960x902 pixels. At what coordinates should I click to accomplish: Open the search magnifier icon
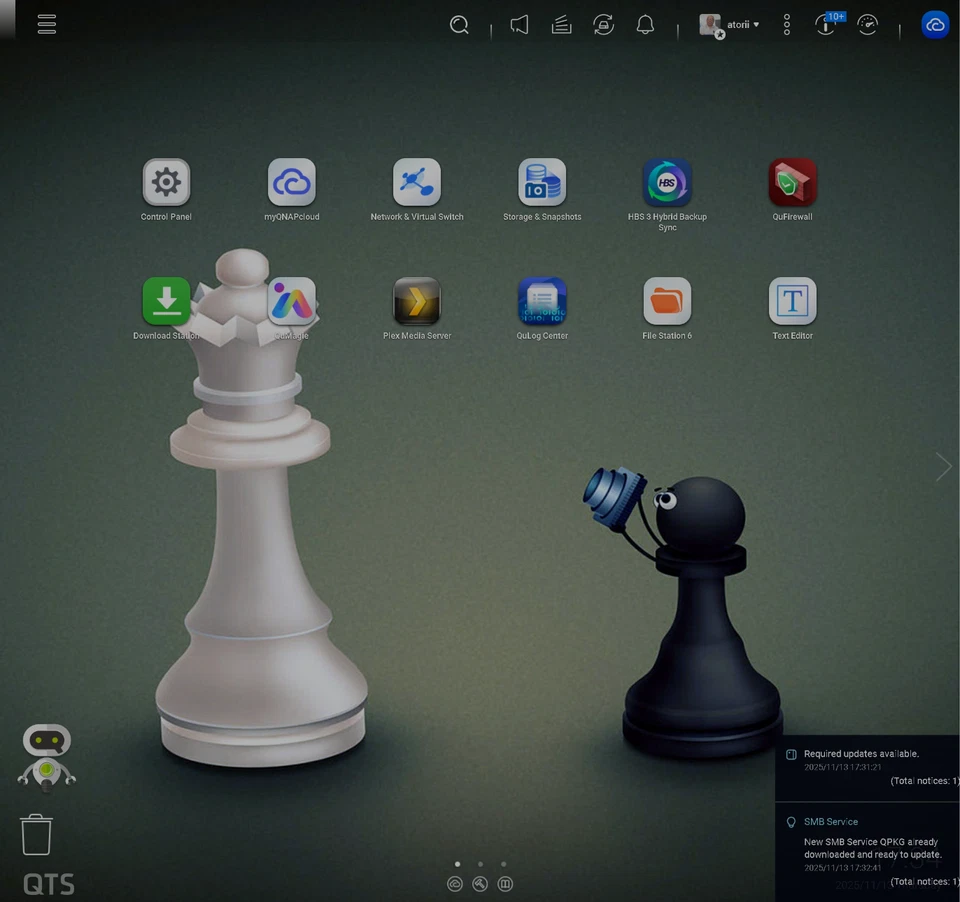pyautogui.click(x=459, y=25)
